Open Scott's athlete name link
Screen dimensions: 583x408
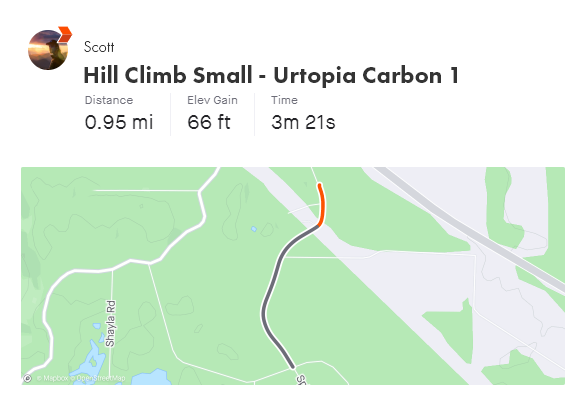coord(99,47)
